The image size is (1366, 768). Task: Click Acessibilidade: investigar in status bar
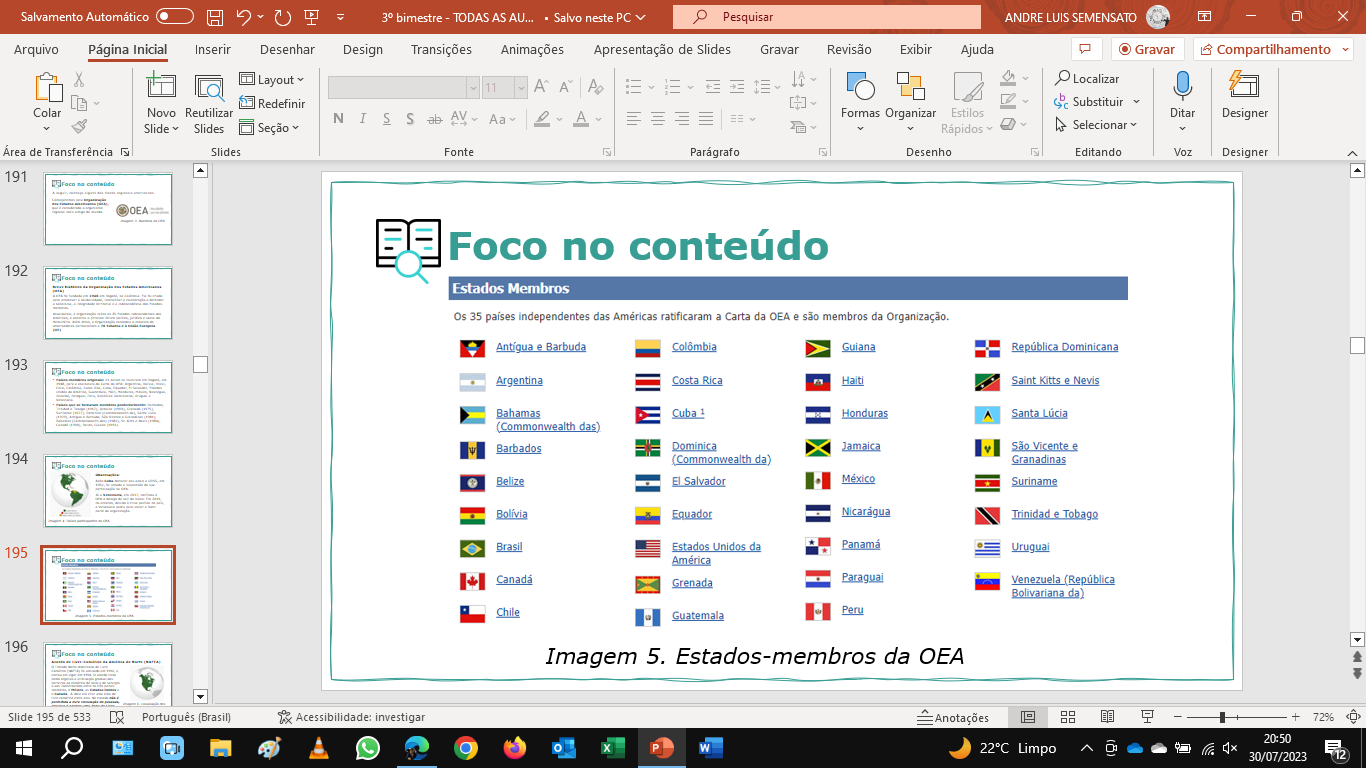[x=351, y=717]
